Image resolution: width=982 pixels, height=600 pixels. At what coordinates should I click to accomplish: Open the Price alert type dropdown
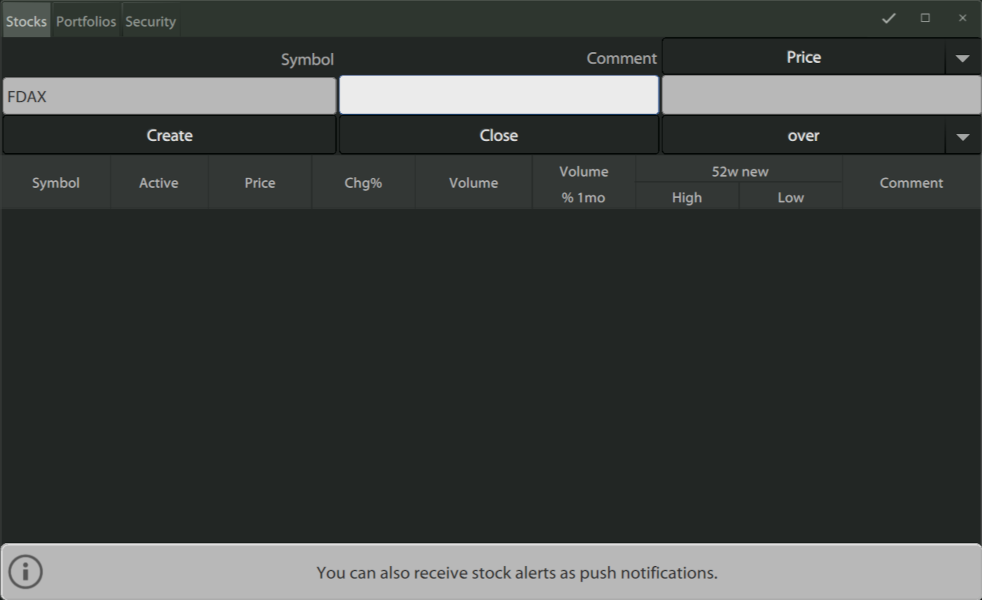pyautogui.click(x=962, y=58)
